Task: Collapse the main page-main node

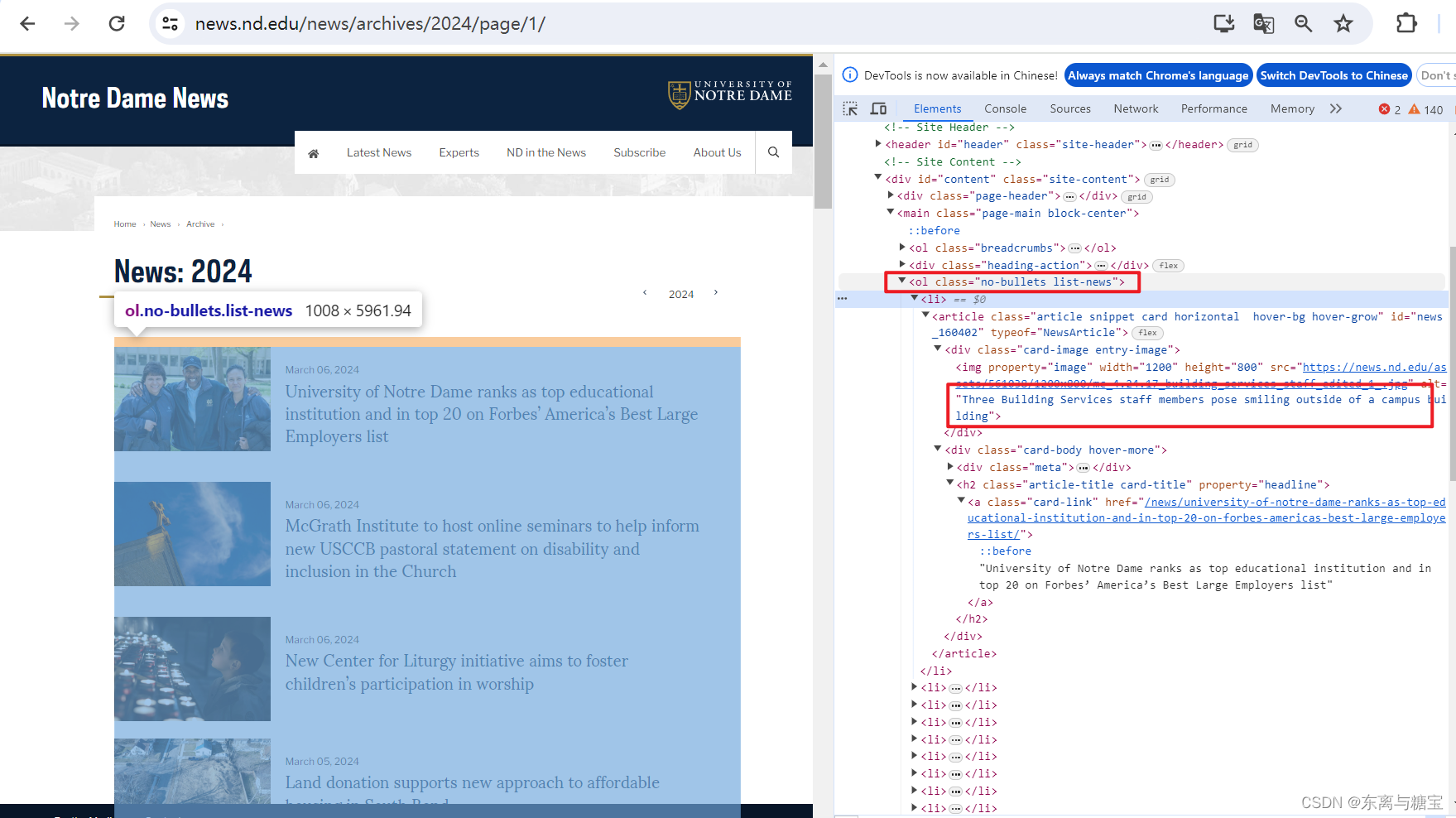Action: tap(891, 213)
